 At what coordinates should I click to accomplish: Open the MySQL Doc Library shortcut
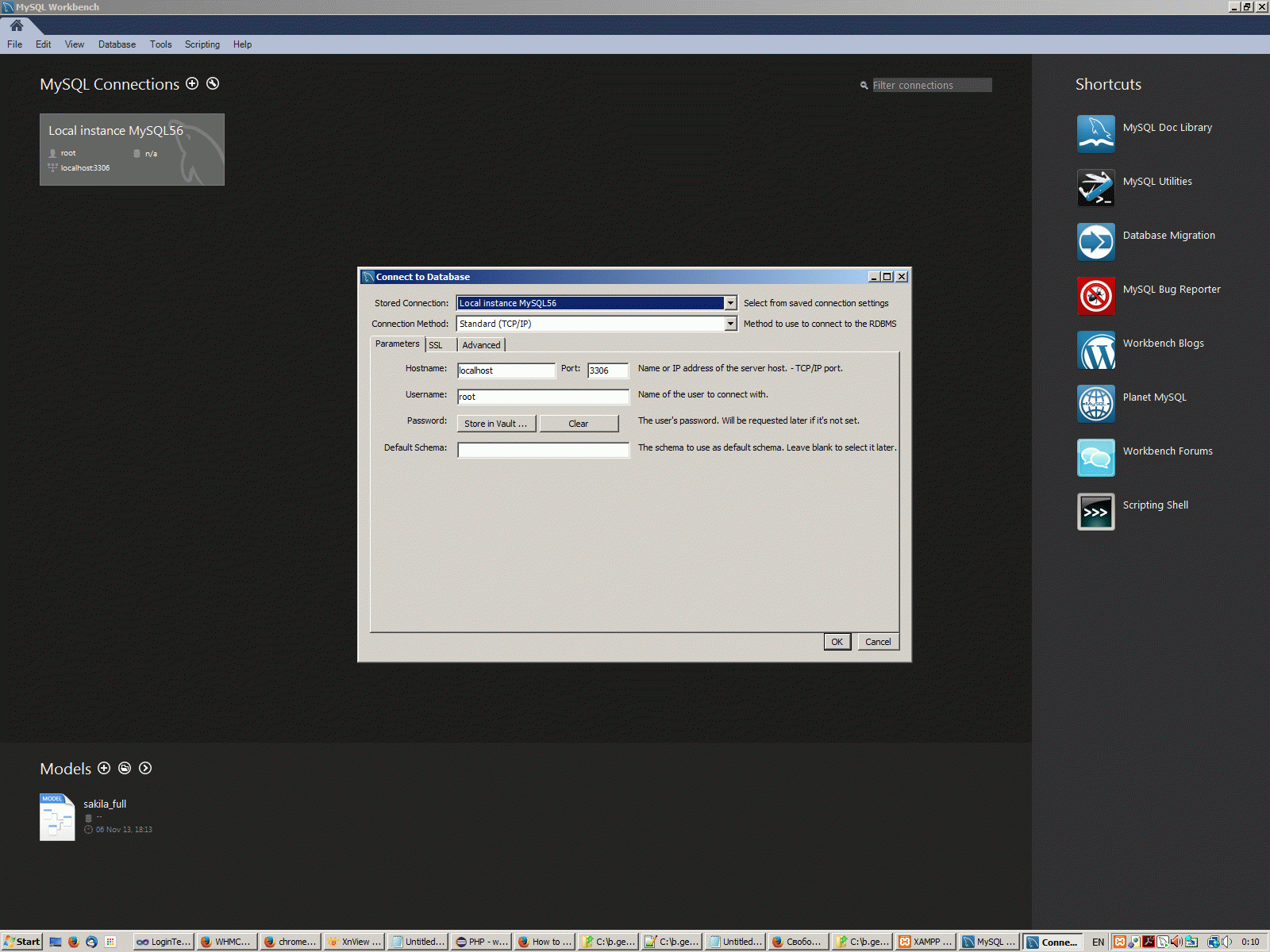(x=1096, y=134)
